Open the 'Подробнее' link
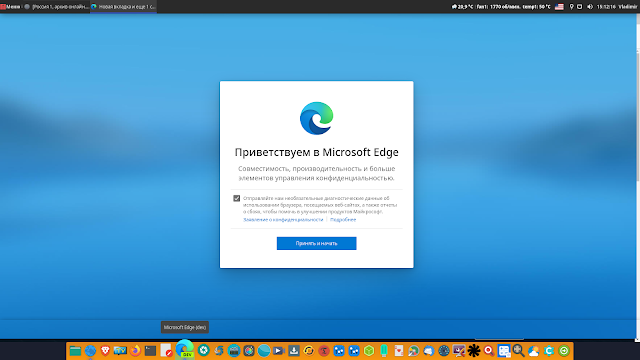 (343, 220)
